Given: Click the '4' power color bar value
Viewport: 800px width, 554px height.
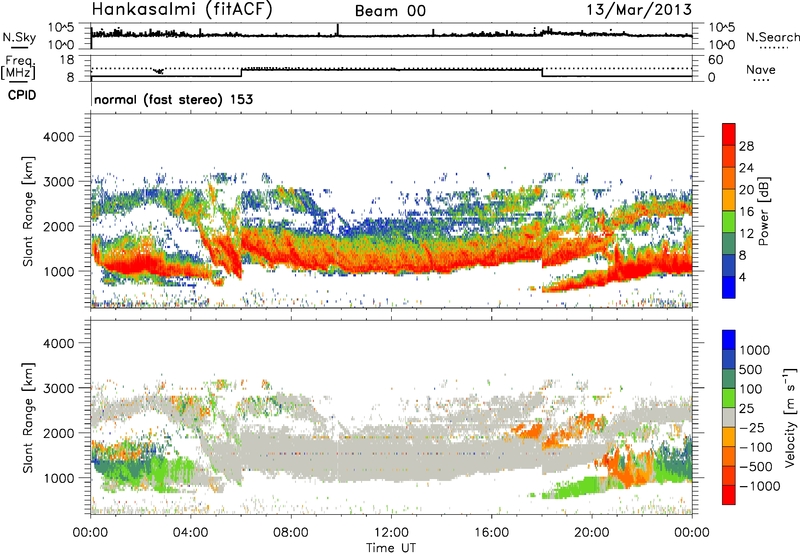Looking at the screenshot, I should pyautogui.click(x=742, y=278).
